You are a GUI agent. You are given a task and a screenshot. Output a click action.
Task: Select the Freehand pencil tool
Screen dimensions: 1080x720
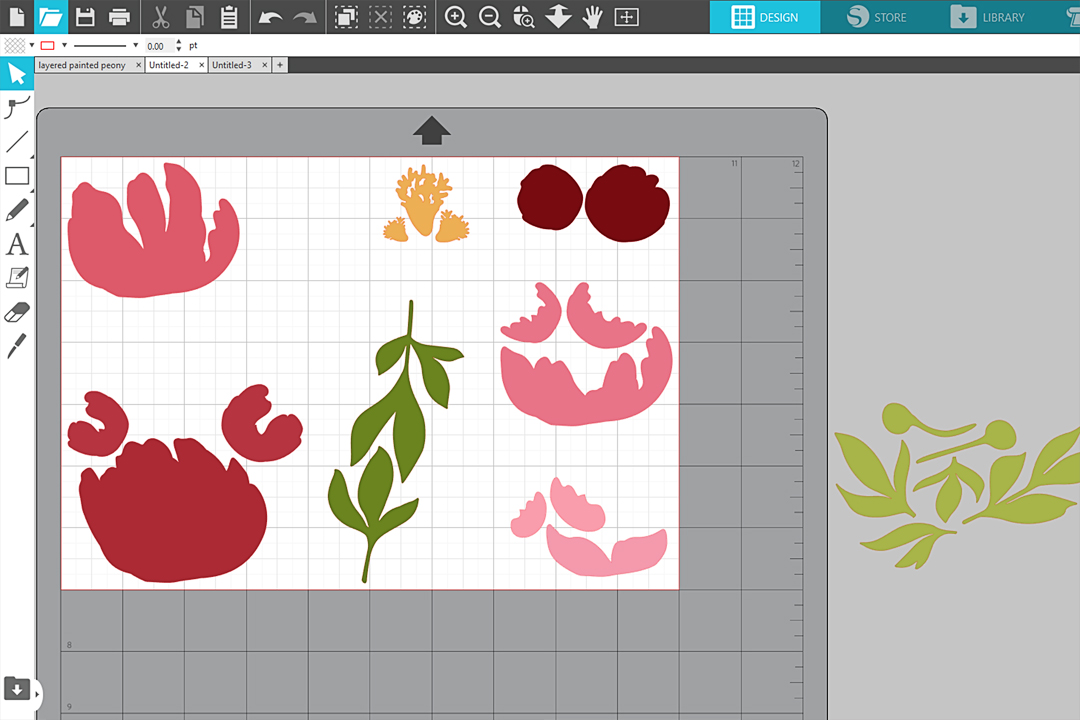(17, 210)
